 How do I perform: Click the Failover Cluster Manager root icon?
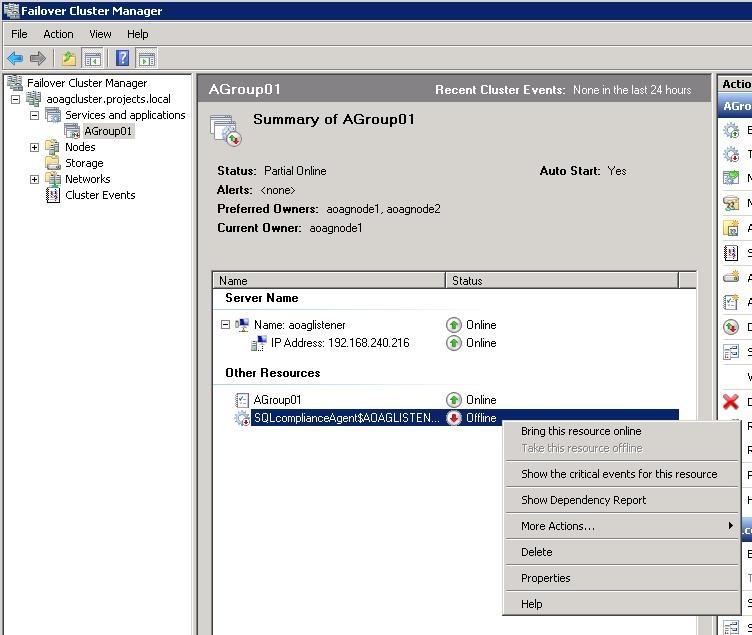[15, 83]
